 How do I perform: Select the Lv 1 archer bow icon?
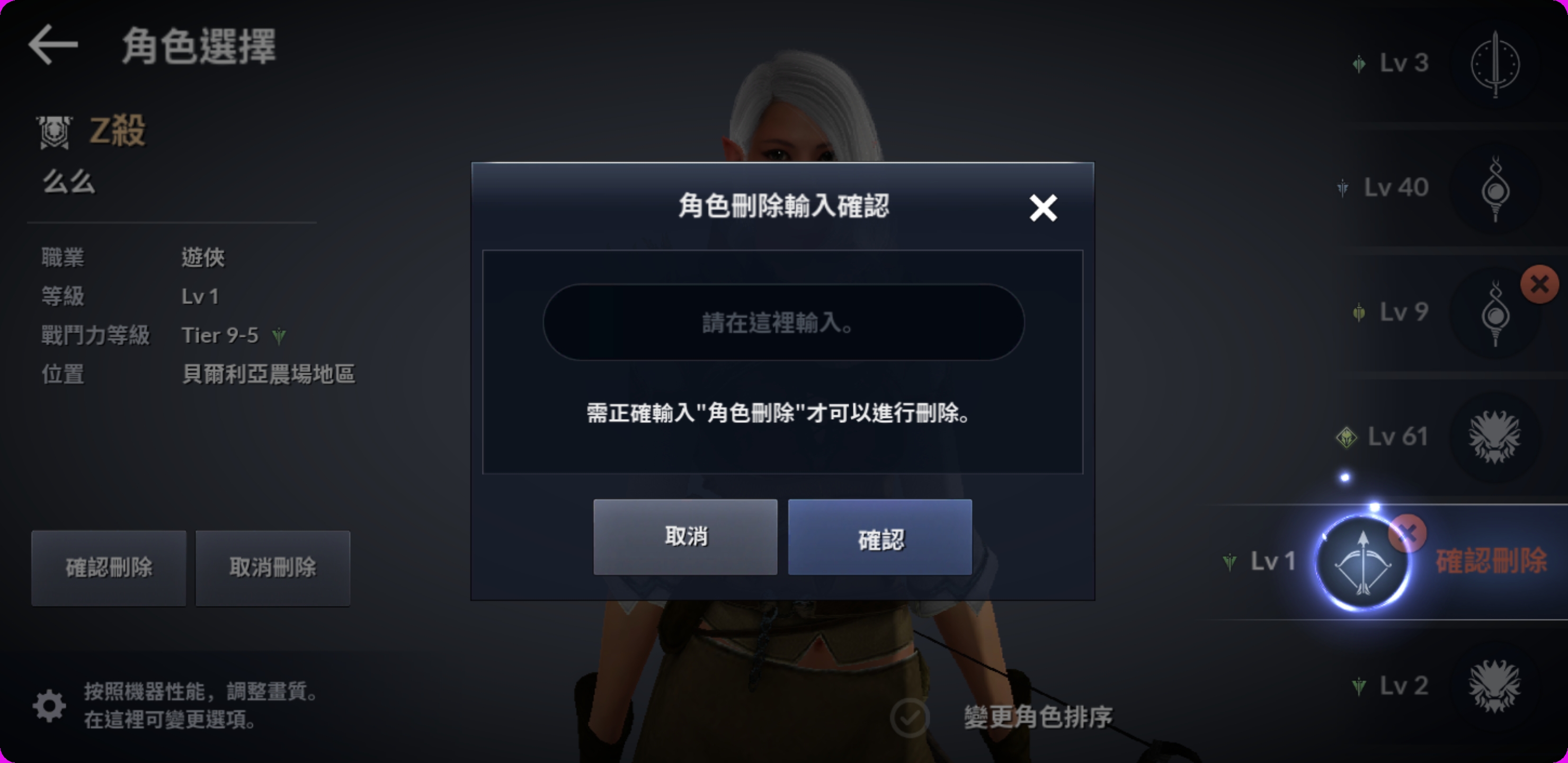point(1362,562)
